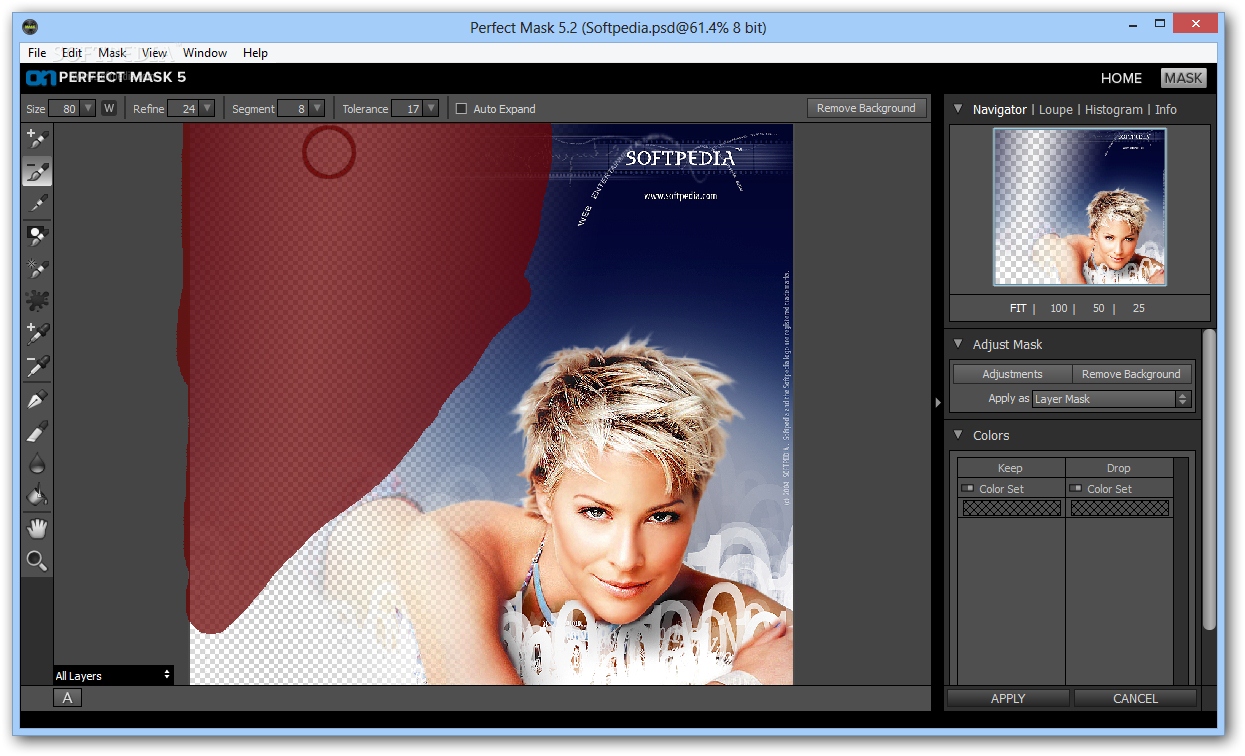Open the Help menu

[x=255, y=53]
